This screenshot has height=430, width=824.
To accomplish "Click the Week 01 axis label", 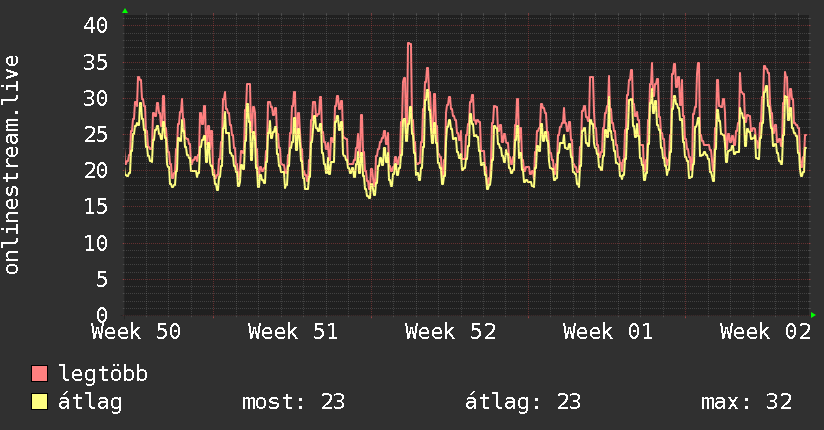I will pyautogui.click(x=608, y=332).
